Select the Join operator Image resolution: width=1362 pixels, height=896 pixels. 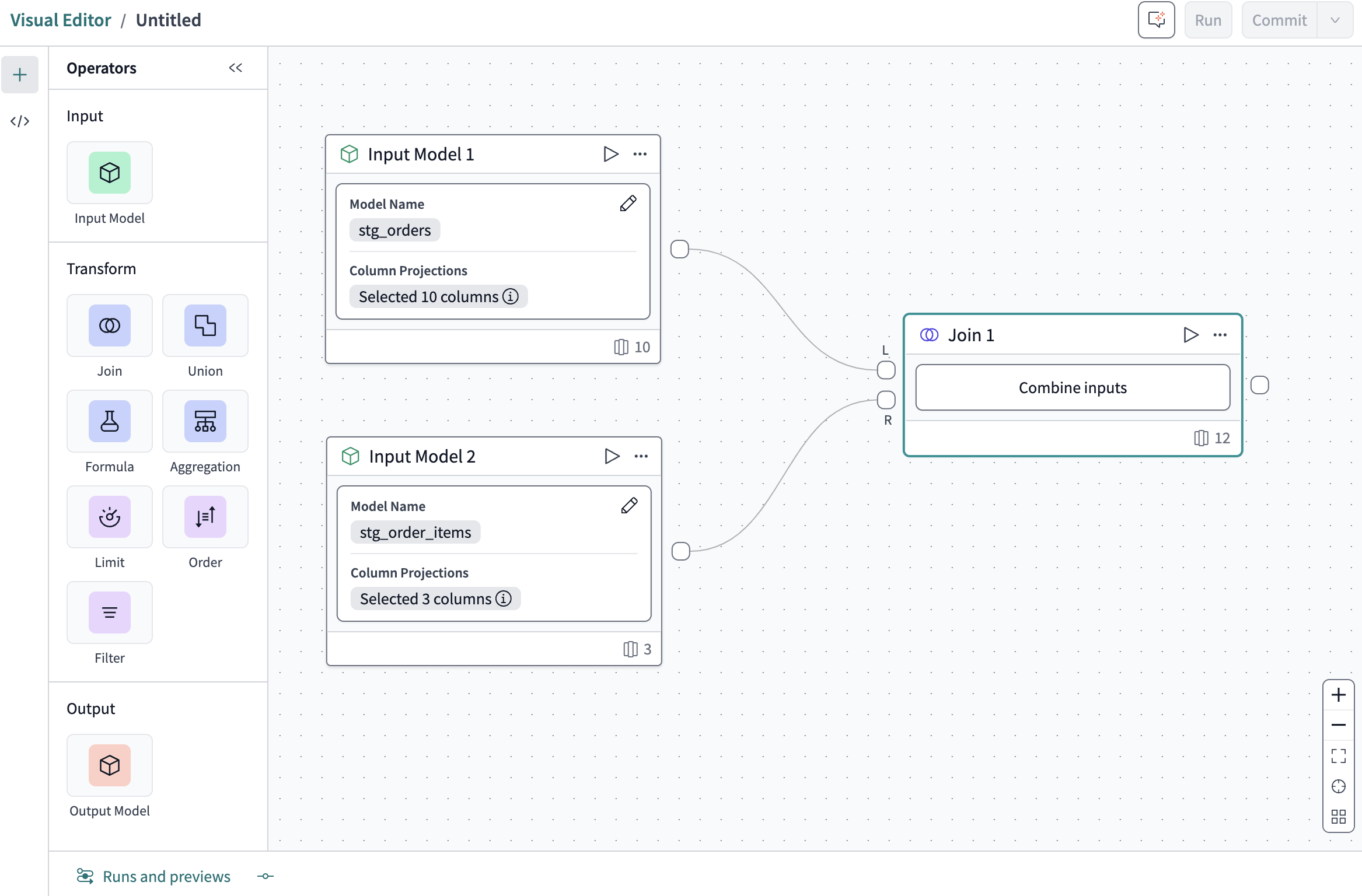pos(109,325)
